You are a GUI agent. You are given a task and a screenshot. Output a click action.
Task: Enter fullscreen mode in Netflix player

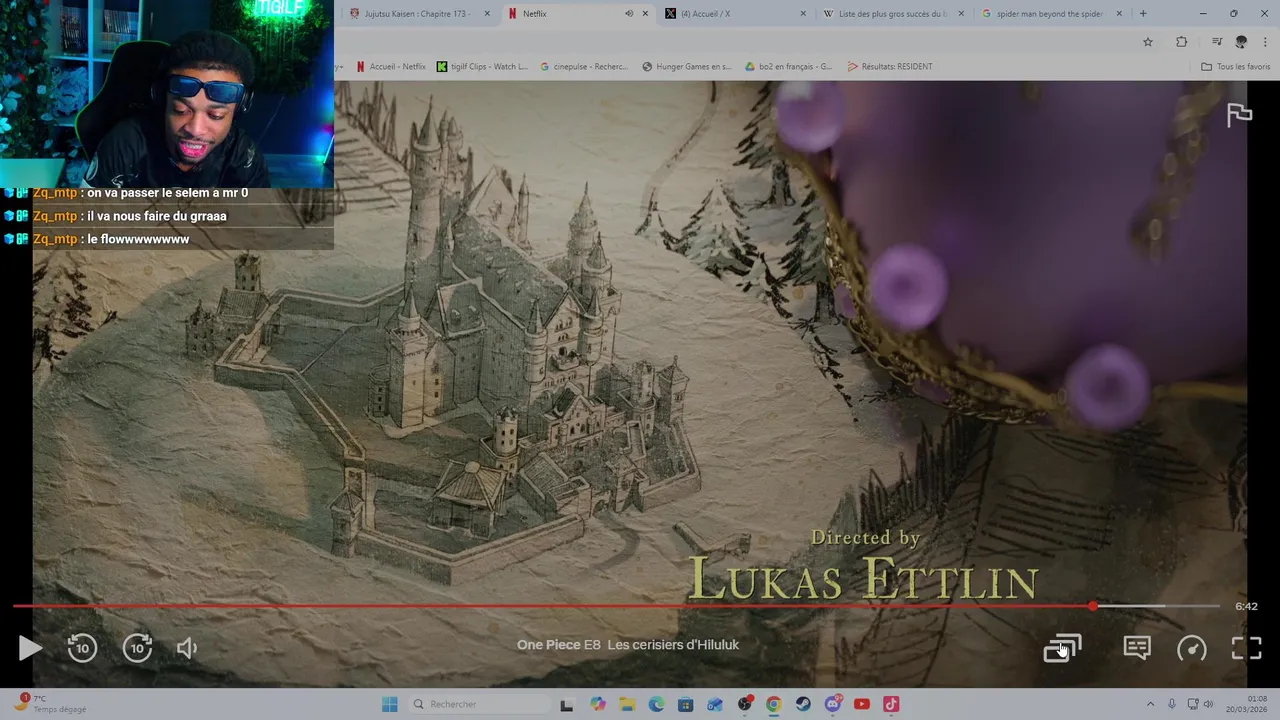click(1246, 648)
